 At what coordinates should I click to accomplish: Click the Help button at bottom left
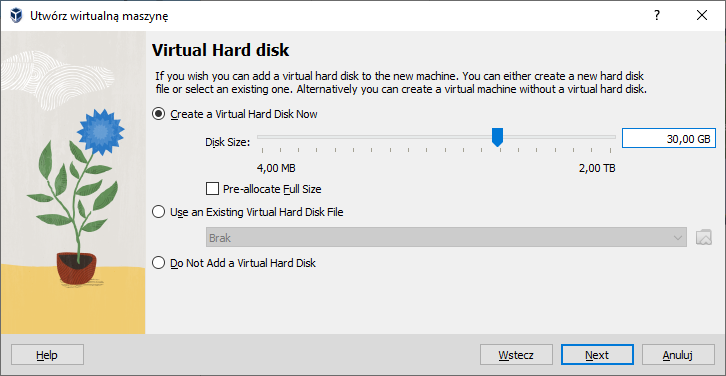[47, 355]
